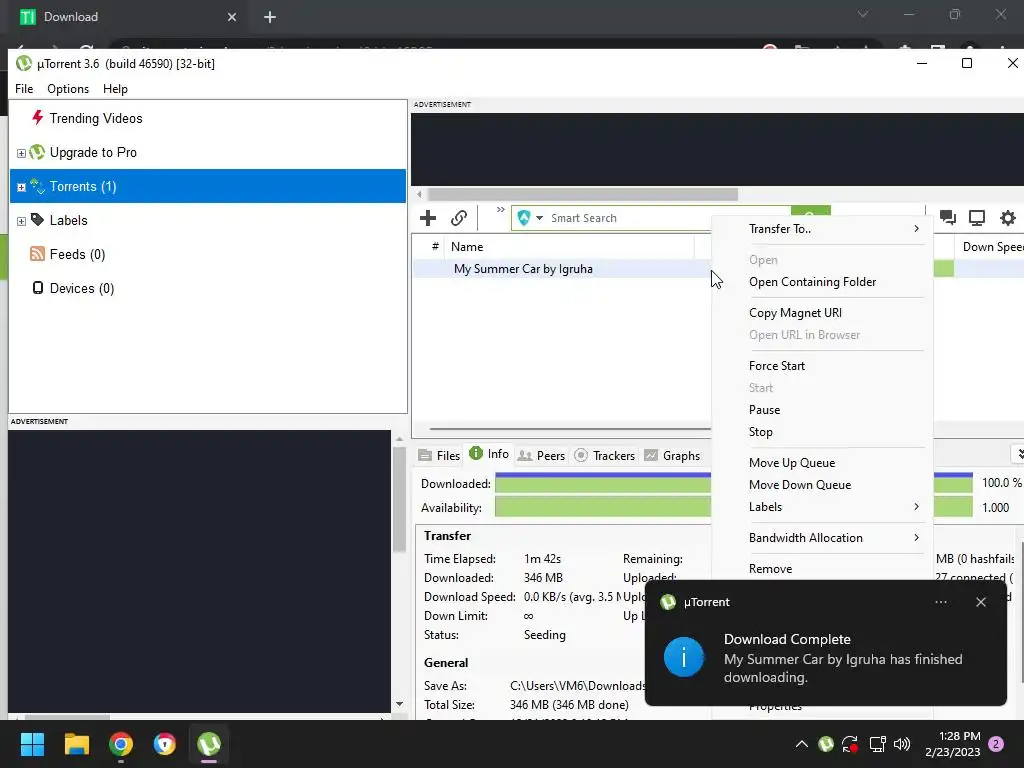Click the Trending Videos lightning icon
The height and width of the screenshot is (768, 1024).
[37, 118]
